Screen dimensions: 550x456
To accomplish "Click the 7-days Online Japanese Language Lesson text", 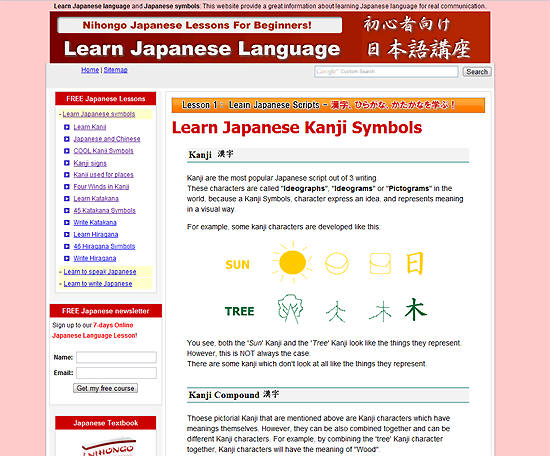I will tap(95, 330).
